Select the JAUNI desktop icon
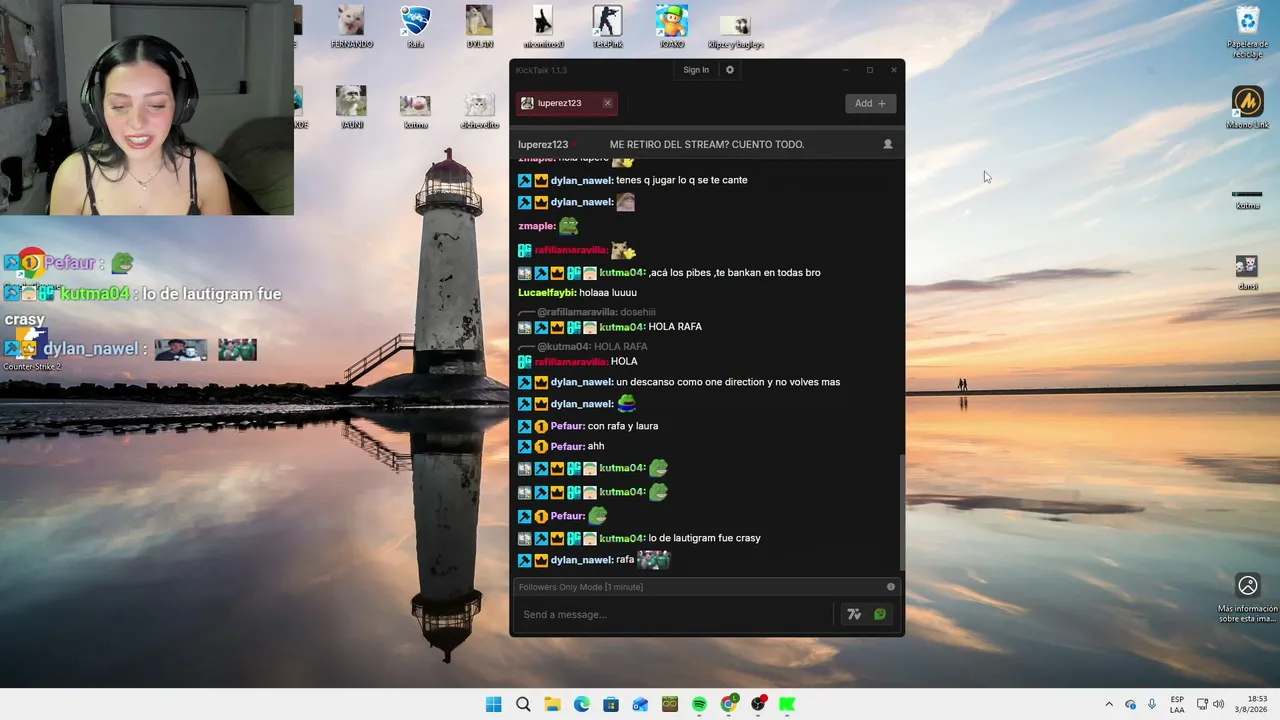 pos(351,107)
